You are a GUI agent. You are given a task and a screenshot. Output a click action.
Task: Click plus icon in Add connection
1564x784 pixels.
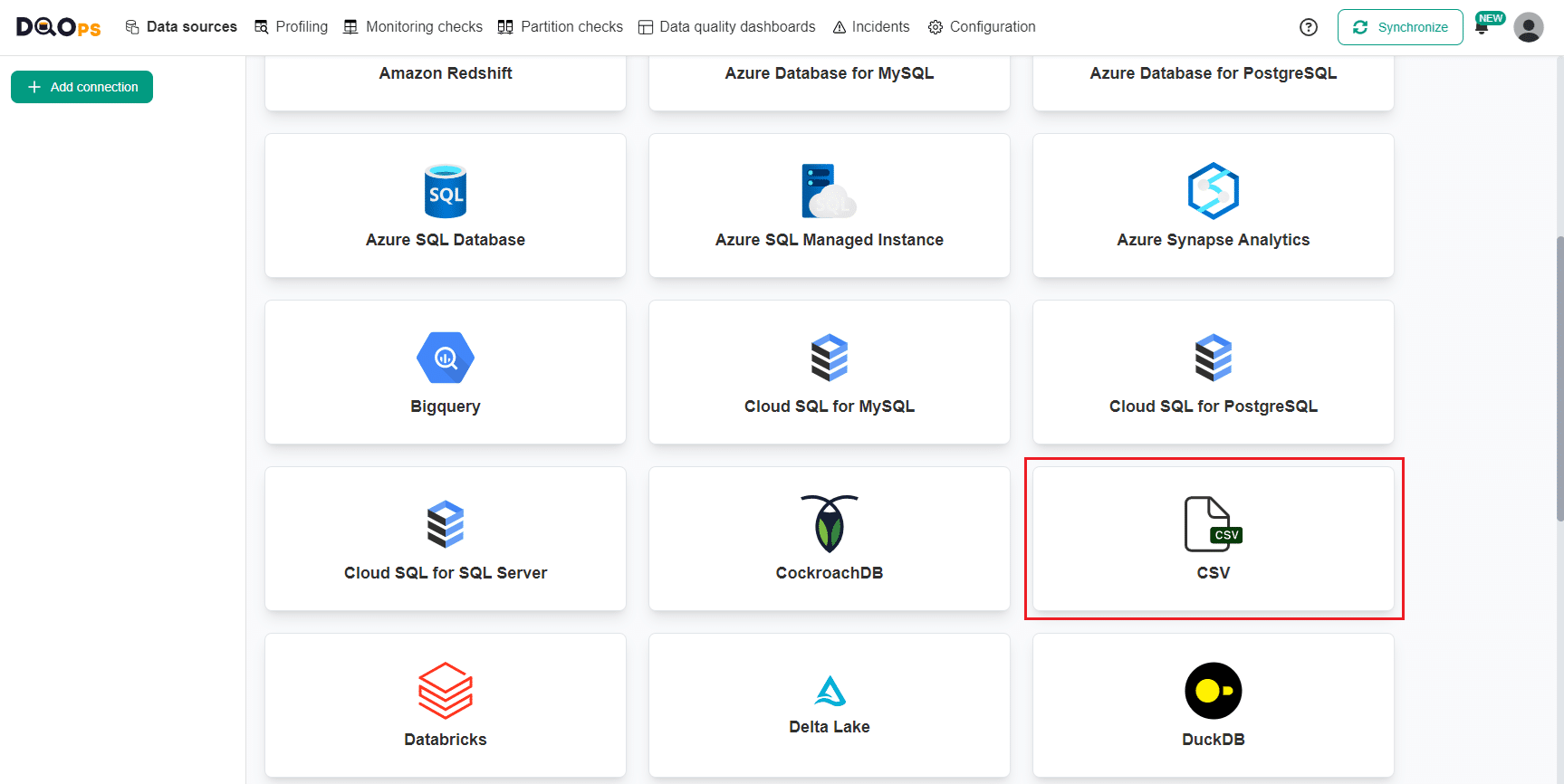point(34,87)
